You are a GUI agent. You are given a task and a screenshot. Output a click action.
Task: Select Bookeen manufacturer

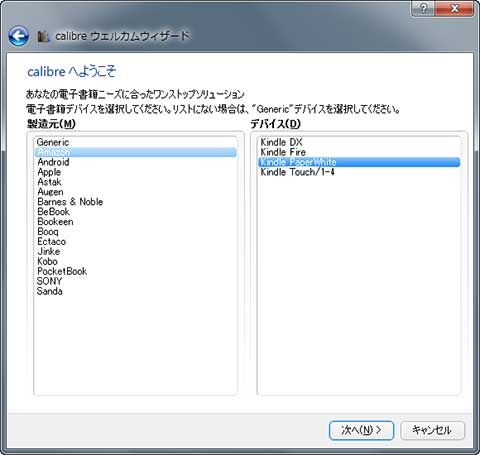pos(135,222)
